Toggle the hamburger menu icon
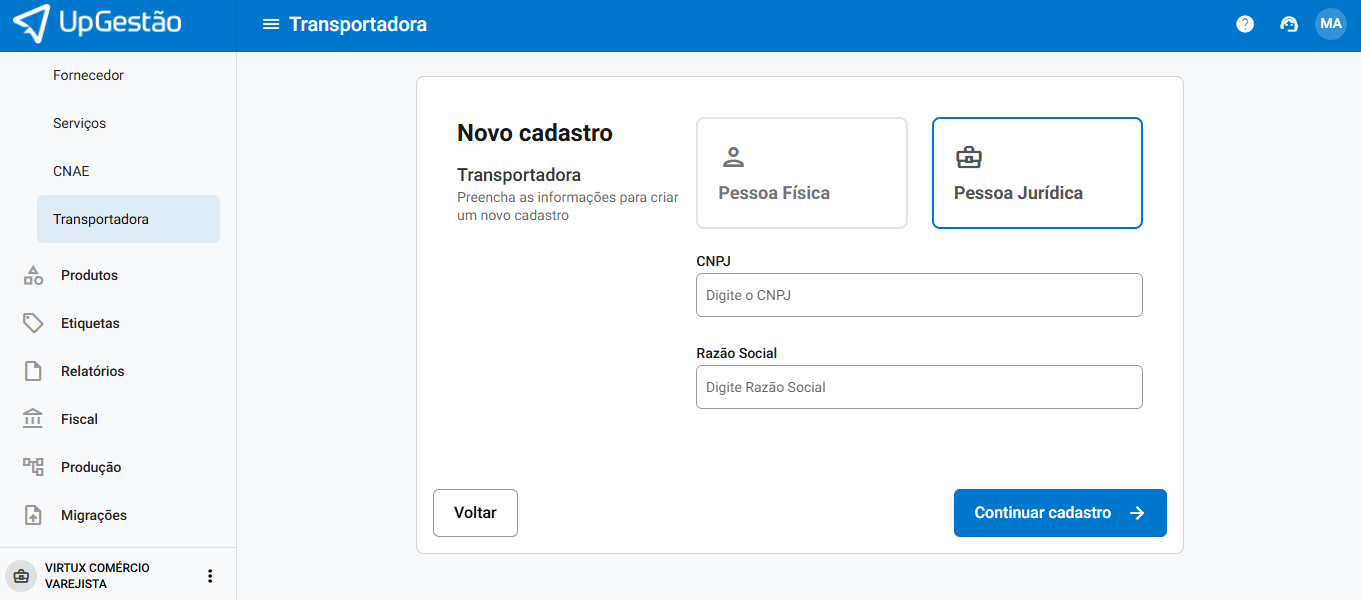The image size is (1361, 600). (270, 24)
